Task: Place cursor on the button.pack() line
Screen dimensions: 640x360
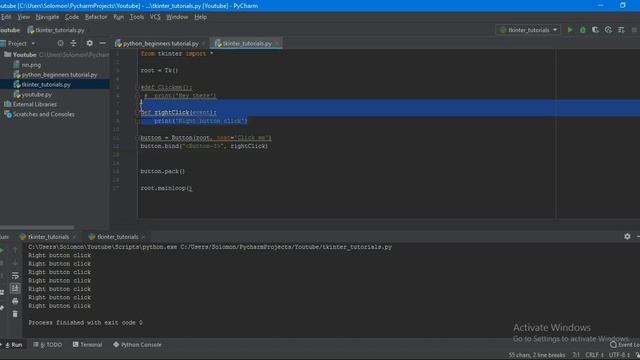Action: pos(162,171)
